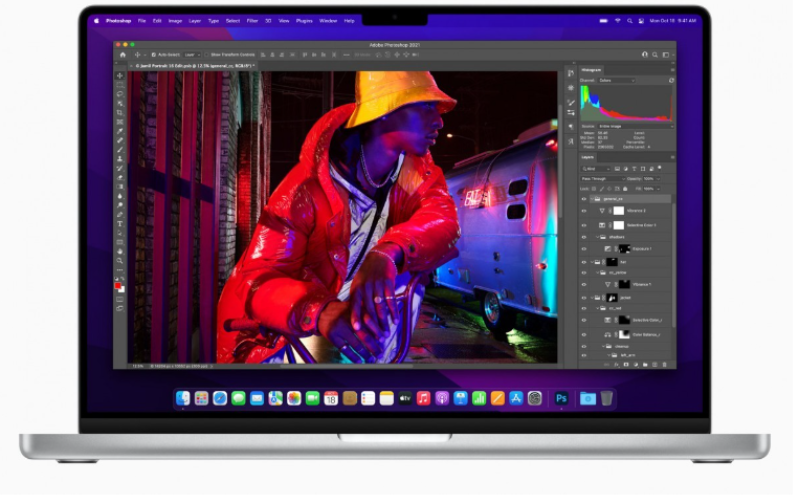Screen dimensions: 799x500
Task: Open the Filter menu
Action: coord(252,21)
